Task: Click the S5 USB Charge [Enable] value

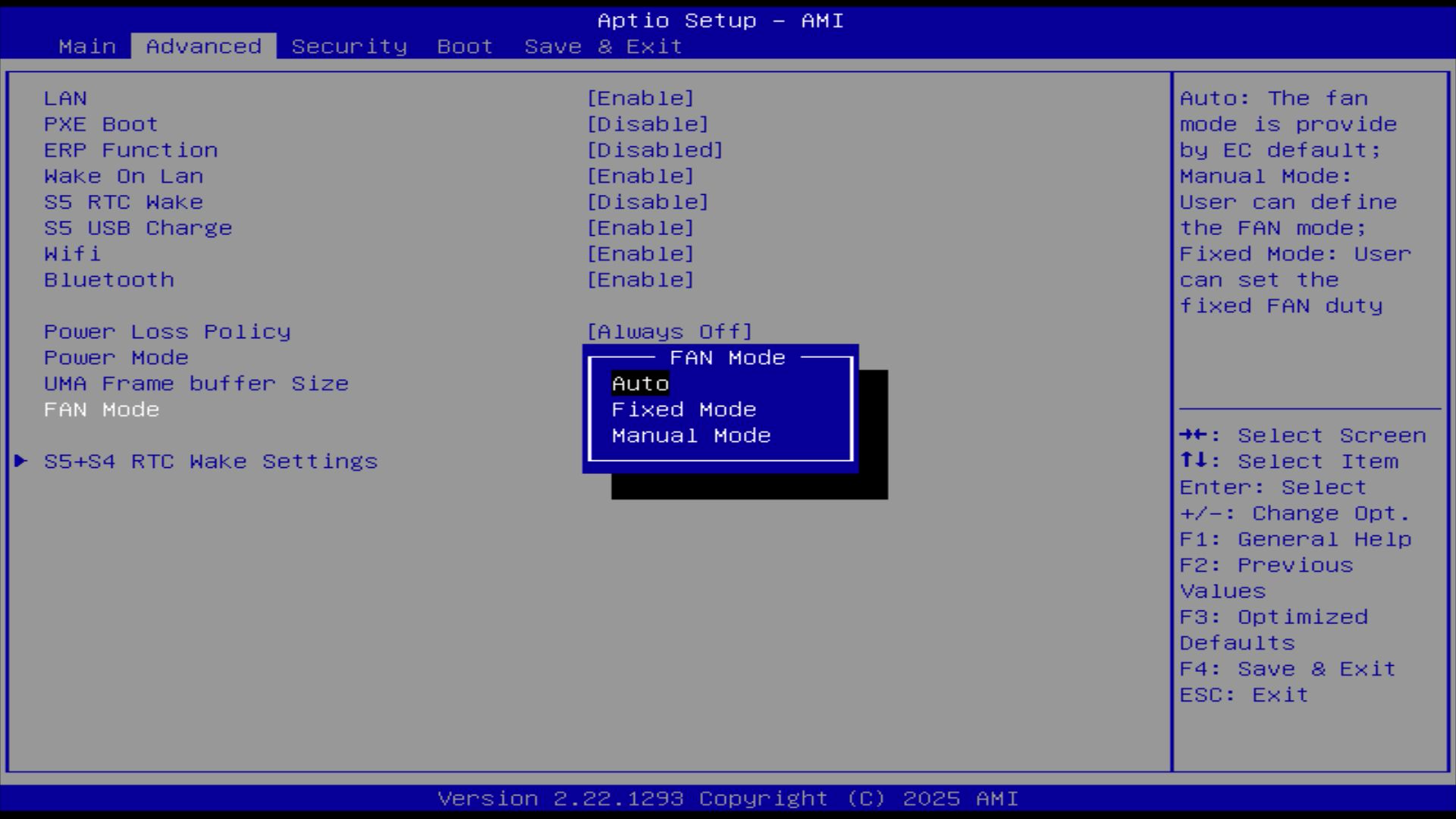Action: [x=640, y=228]
